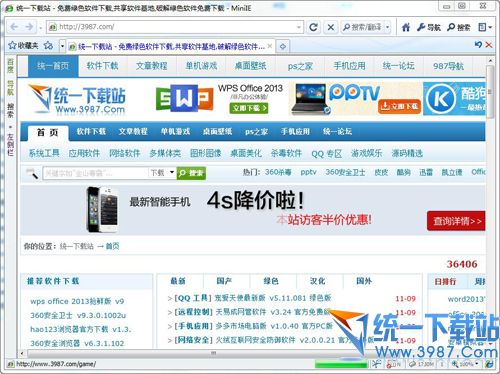Open the 杀毒软件 category link

tap(286, 153)
